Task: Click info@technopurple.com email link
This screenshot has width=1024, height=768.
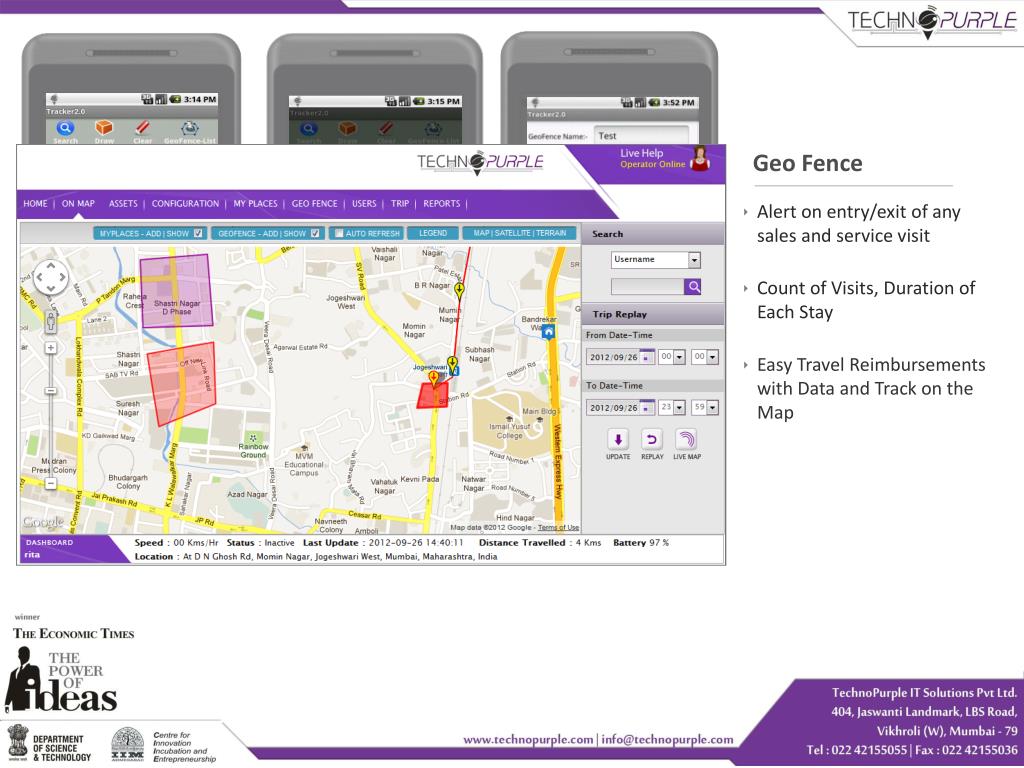Action: pos(667,739)
